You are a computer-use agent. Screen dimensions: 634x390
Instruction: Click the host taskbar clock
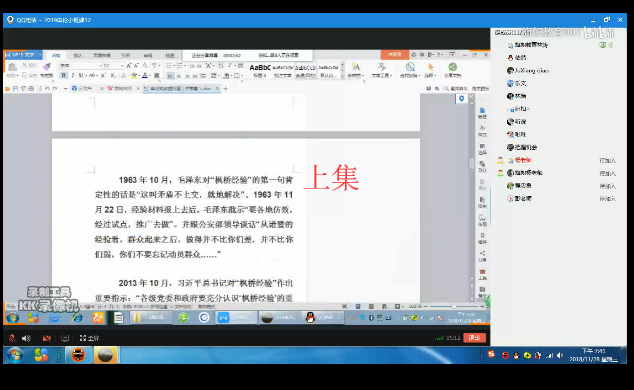(x=594, y=355)
